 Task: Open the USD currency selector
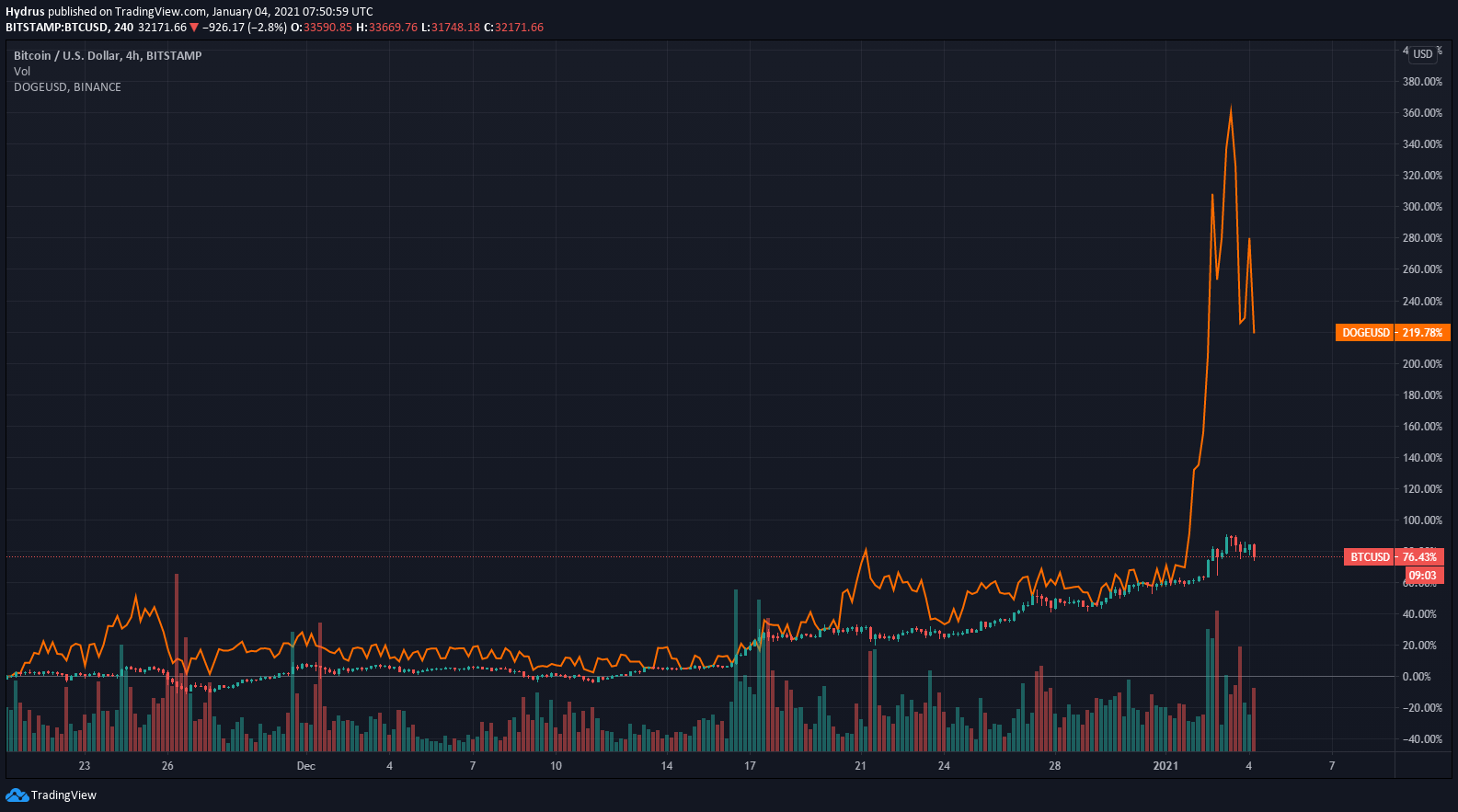click(x=1423, y=54)
